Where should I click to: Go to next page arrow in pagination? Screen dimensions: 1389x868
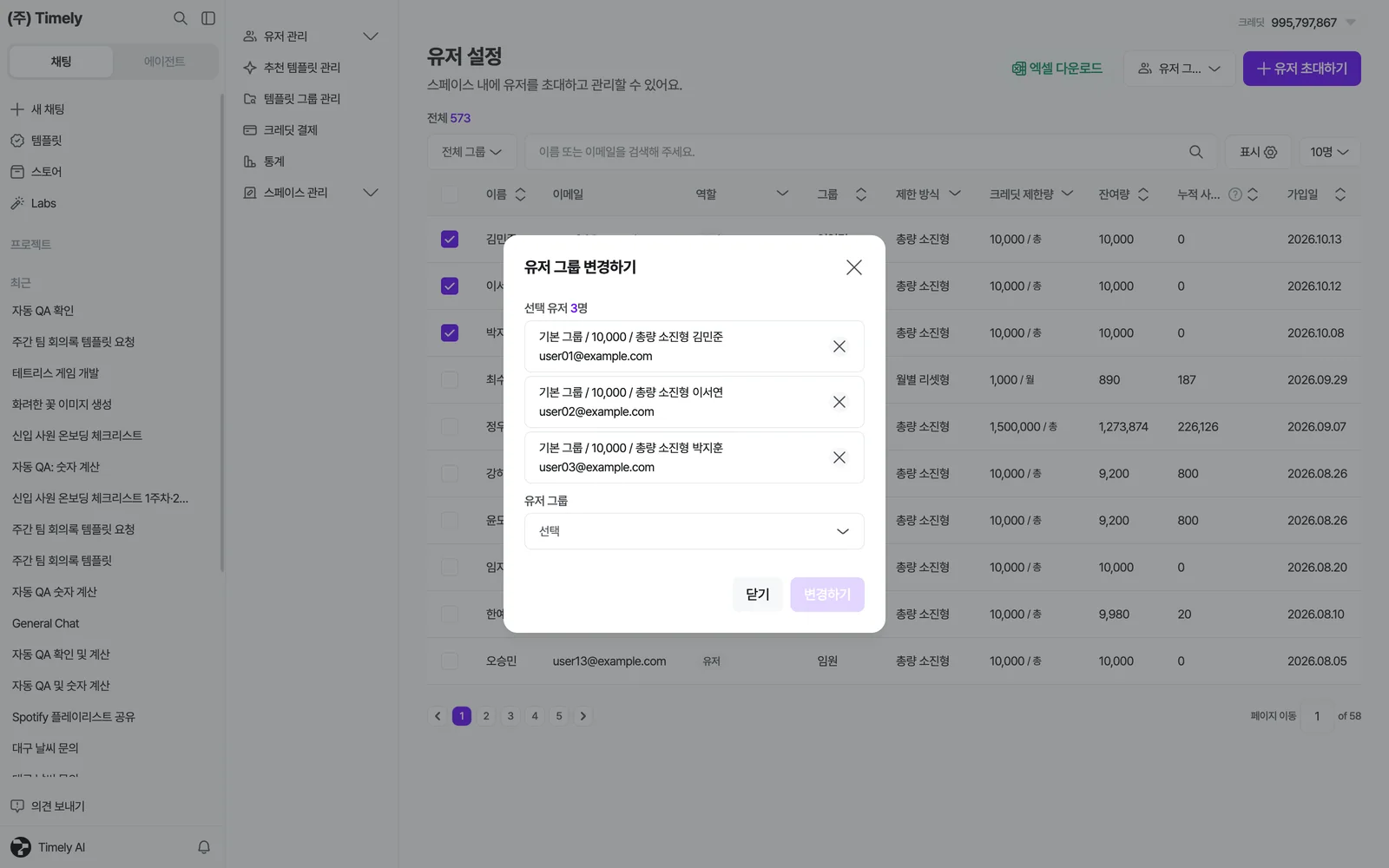click(583, 716)
